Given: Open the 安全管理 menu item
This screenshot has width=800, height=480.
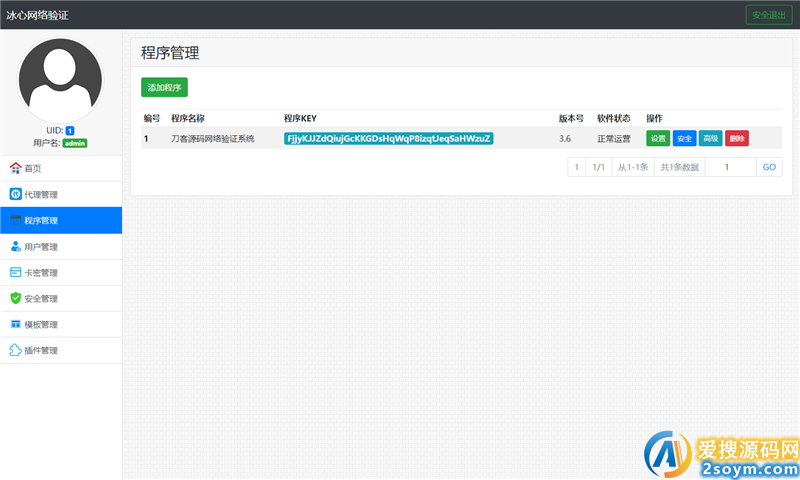Looking at the screenshot, I should coord(61,299).
